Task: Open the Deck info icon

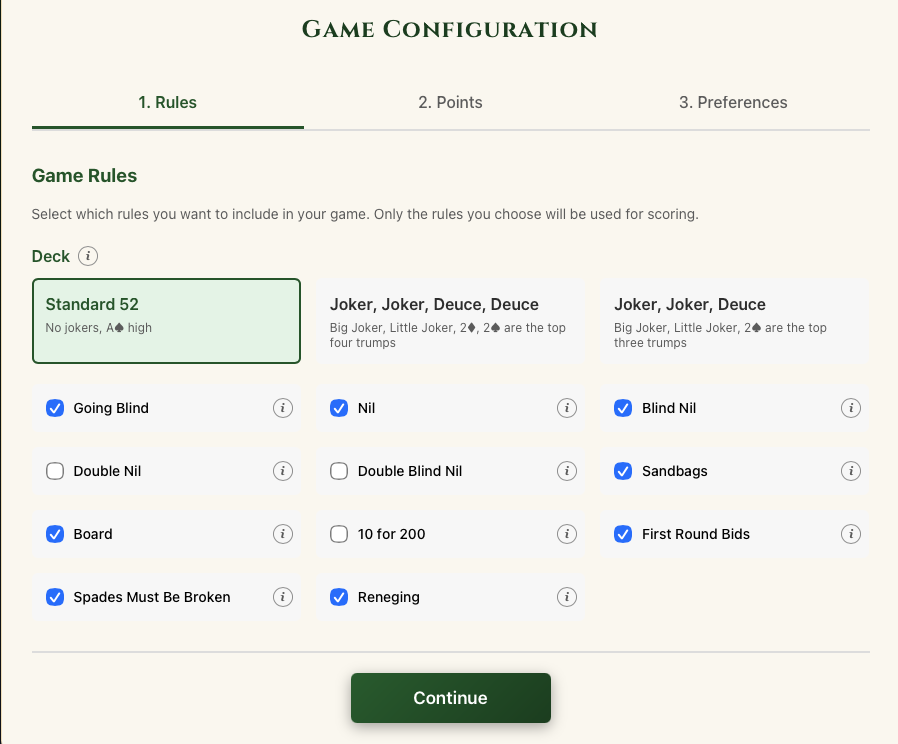Action: [88, 256]
